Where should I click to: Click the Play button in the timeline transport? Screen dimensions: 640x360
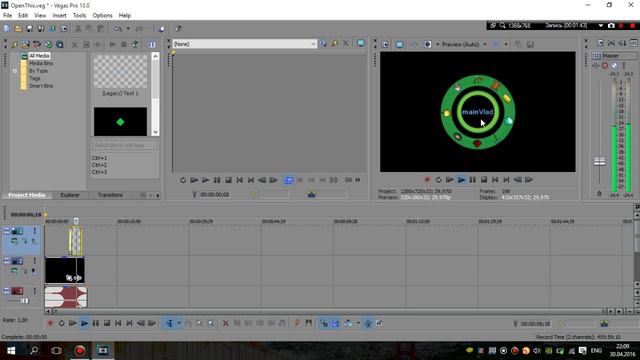tap(84, 323)
